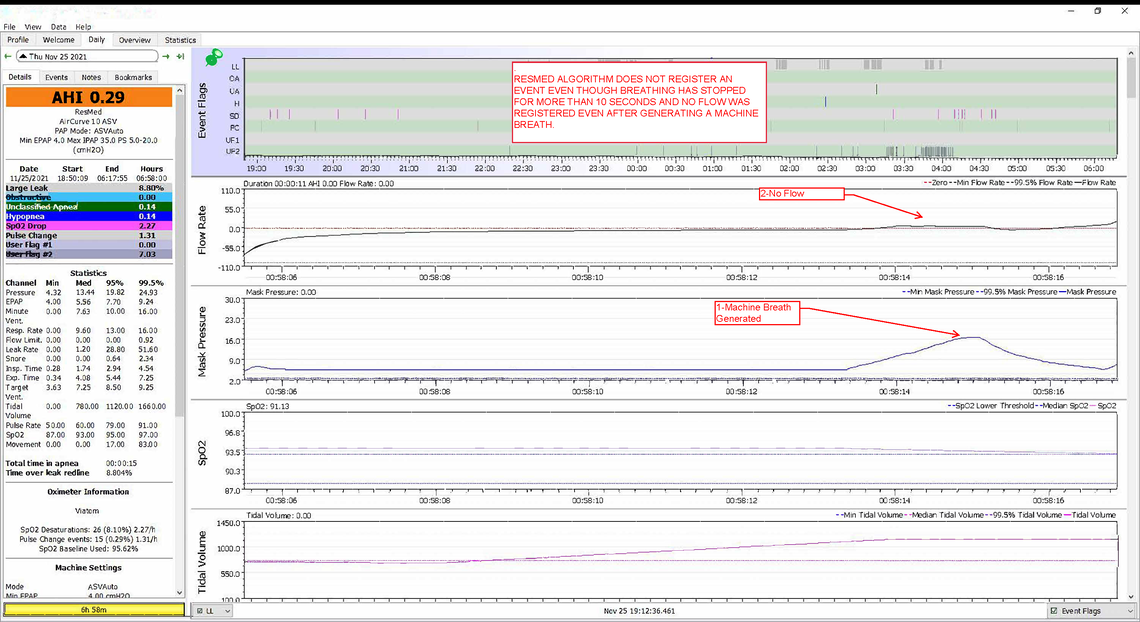Click the UF2 row label in Event Flags
The width and height of the screenshot is (1140, 622).
click(233, 152)
